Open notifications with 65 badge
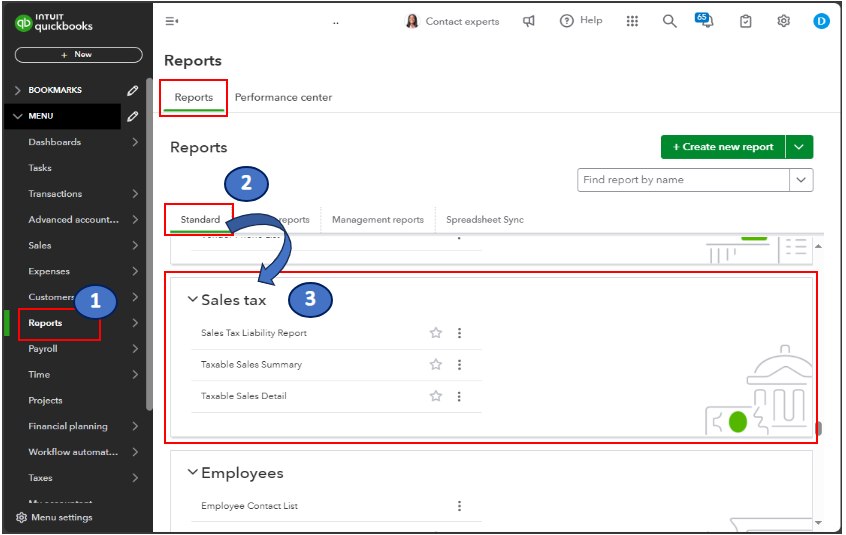This screenshot has height=535, width=846. point(704,20)
